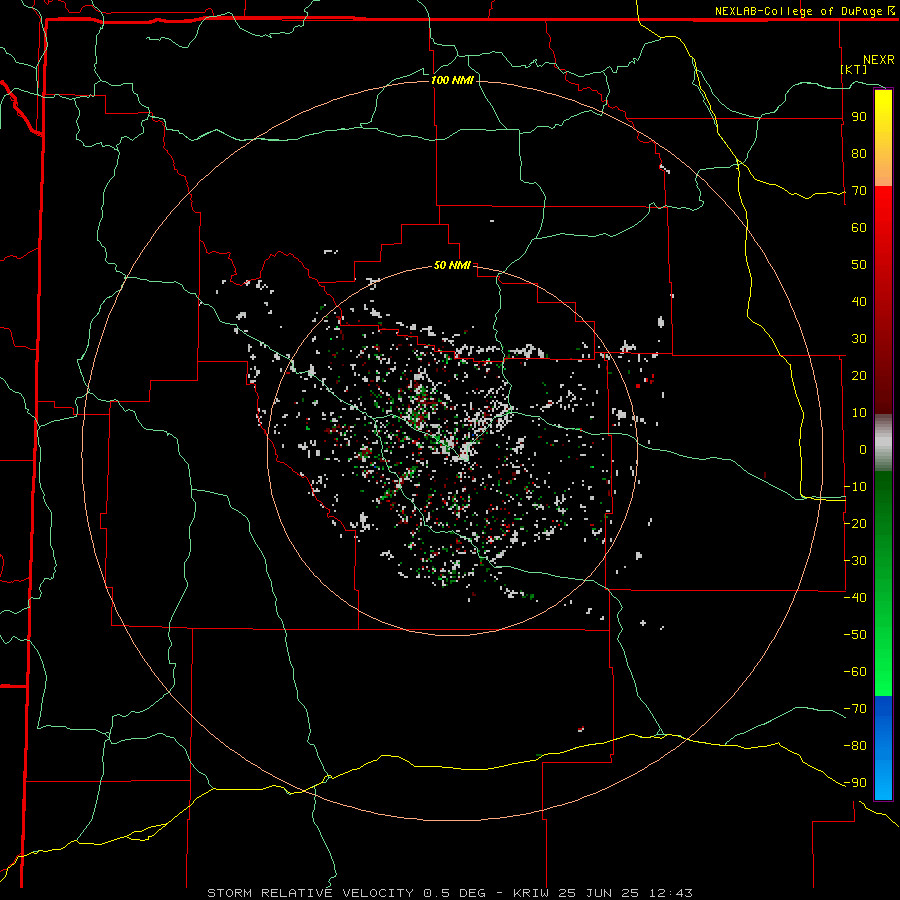
Task: Click the '100 NMI' range ring label
Action: [x=452, y=80]
